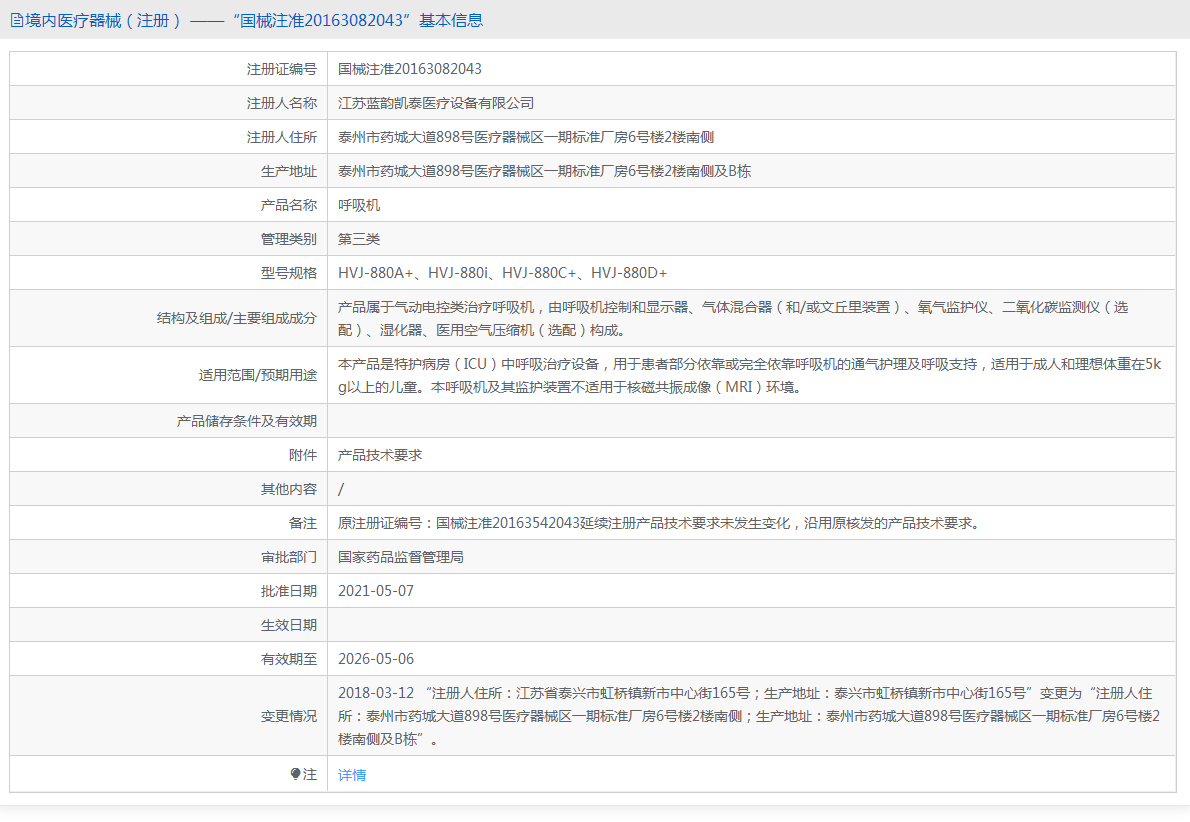Click the empty 生效日期 value cell

(750, 625)
